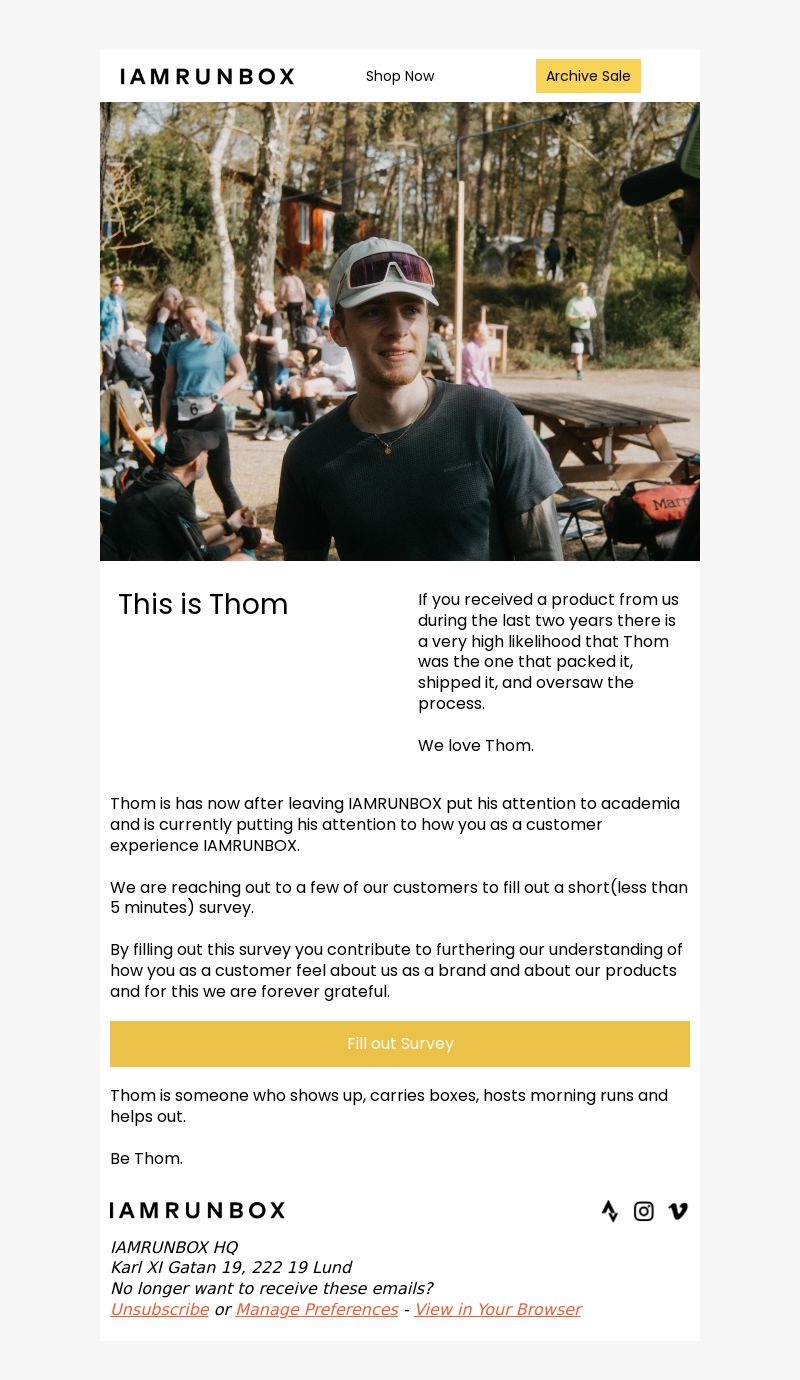Viewport: 800px width, 1380px height.
Task: Open the Strava social icon
Action: click(x=610, y=1211)
